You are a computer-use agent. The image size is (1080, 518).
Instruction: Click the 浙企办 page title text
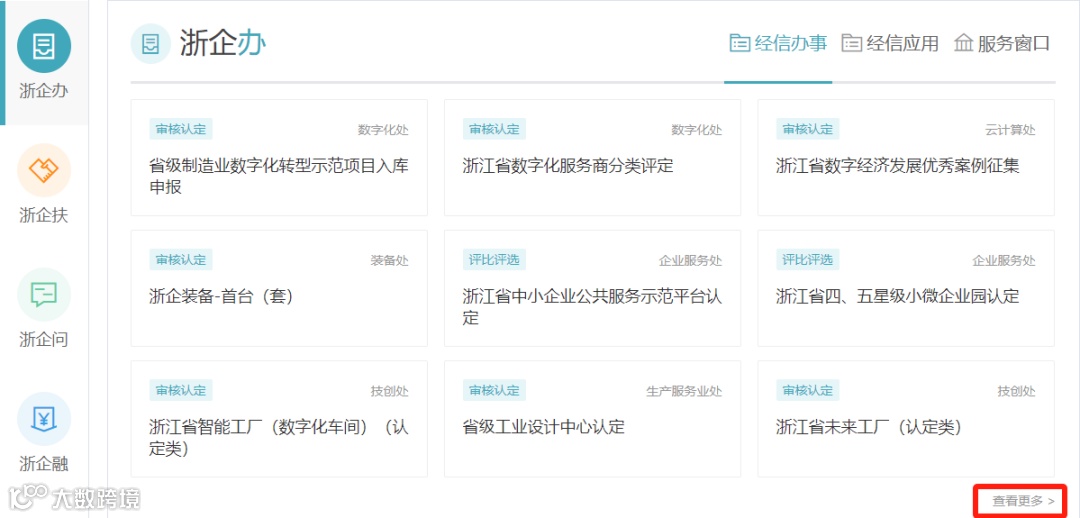pyautogui.click(x=223, y=43)
